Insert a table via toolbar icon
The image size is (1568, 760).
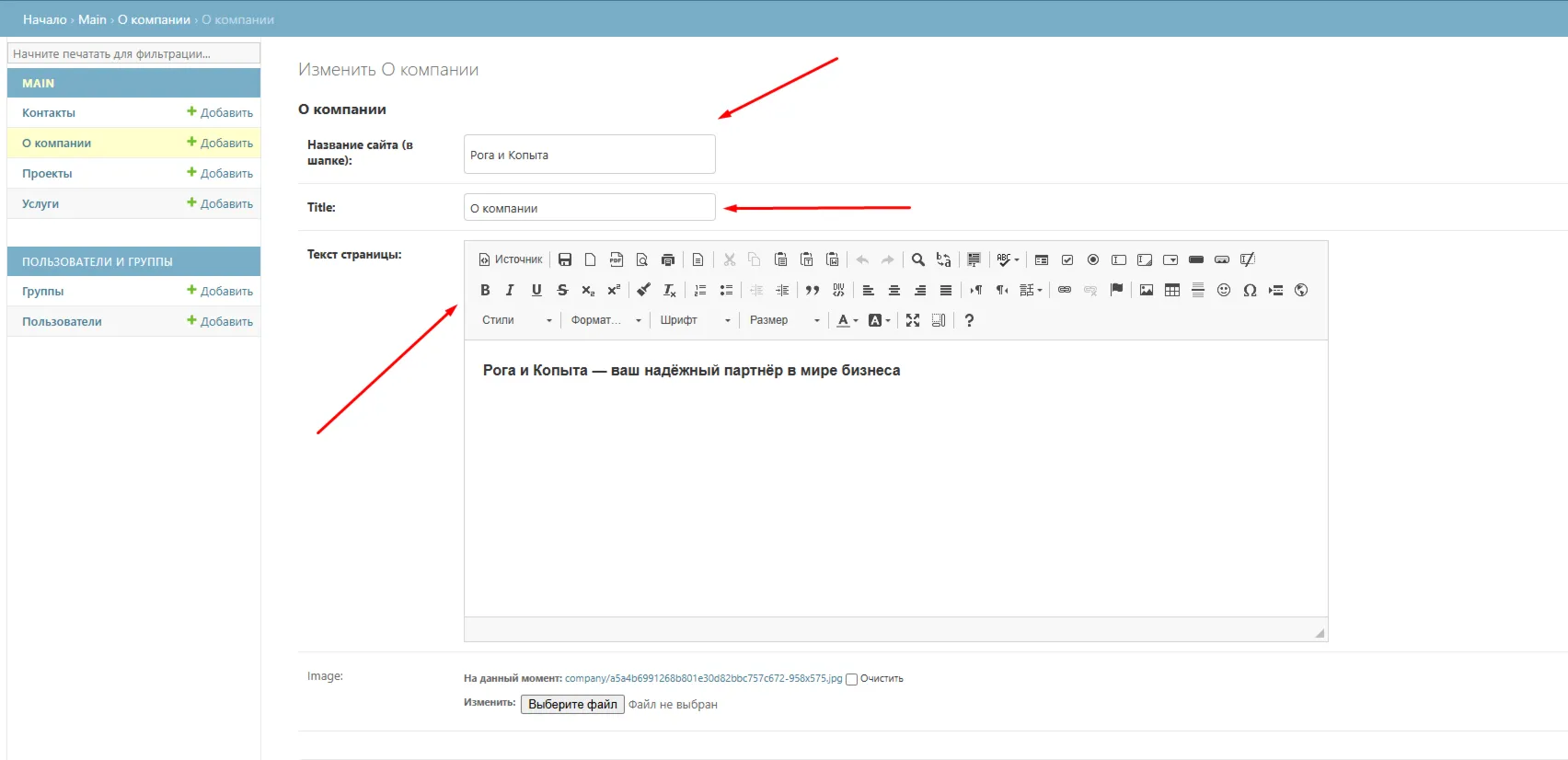pyautogui.click(x=1172, y=290)
